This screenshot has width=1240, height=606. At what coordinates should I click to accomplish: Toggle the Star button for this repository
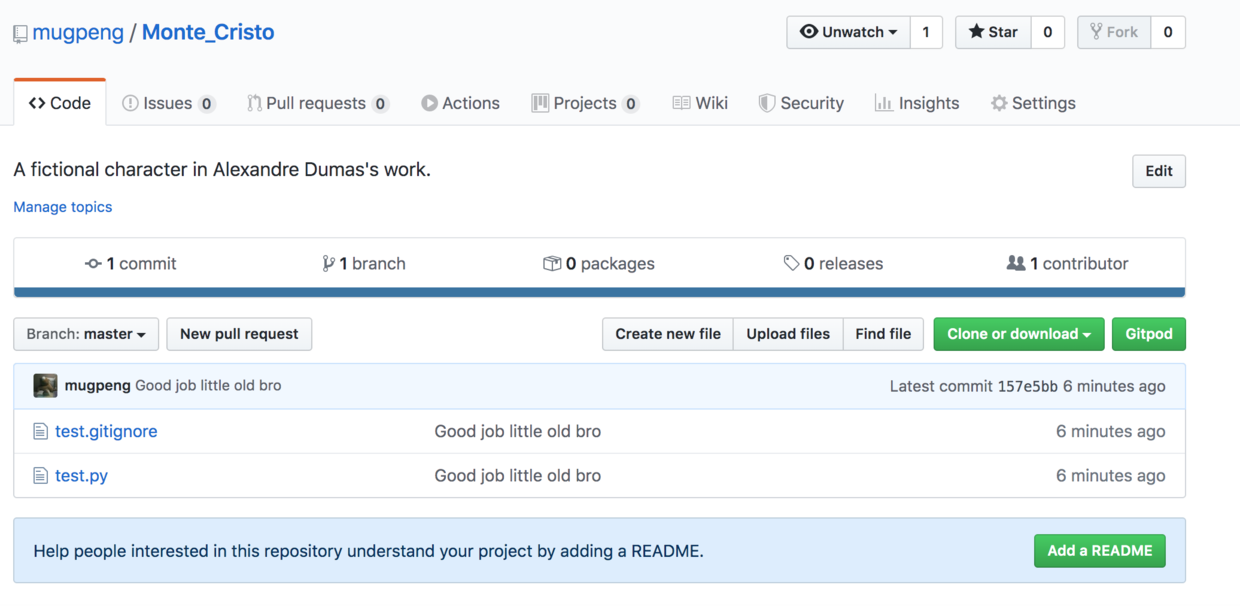click(992, 32)
